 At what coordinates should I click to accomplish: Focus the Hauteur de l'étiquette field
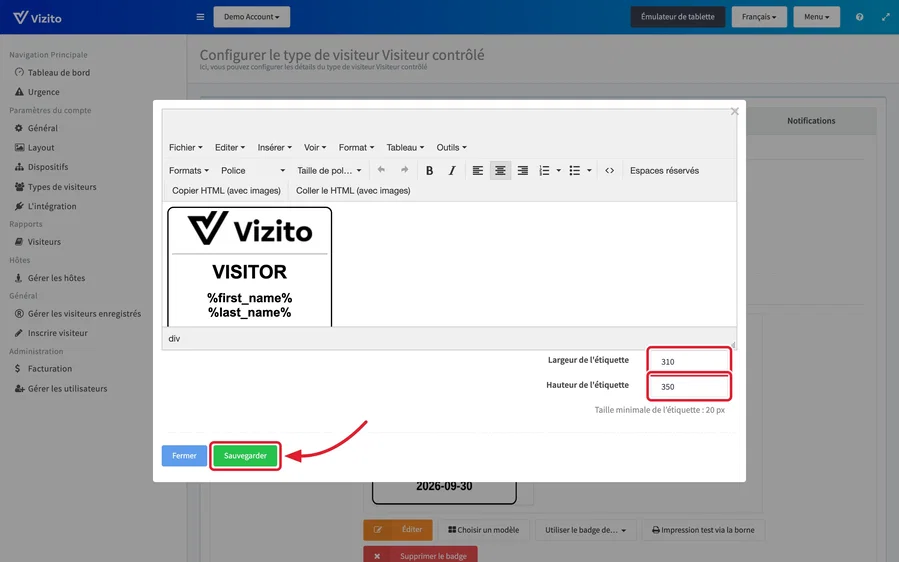(x=689, y=387)
